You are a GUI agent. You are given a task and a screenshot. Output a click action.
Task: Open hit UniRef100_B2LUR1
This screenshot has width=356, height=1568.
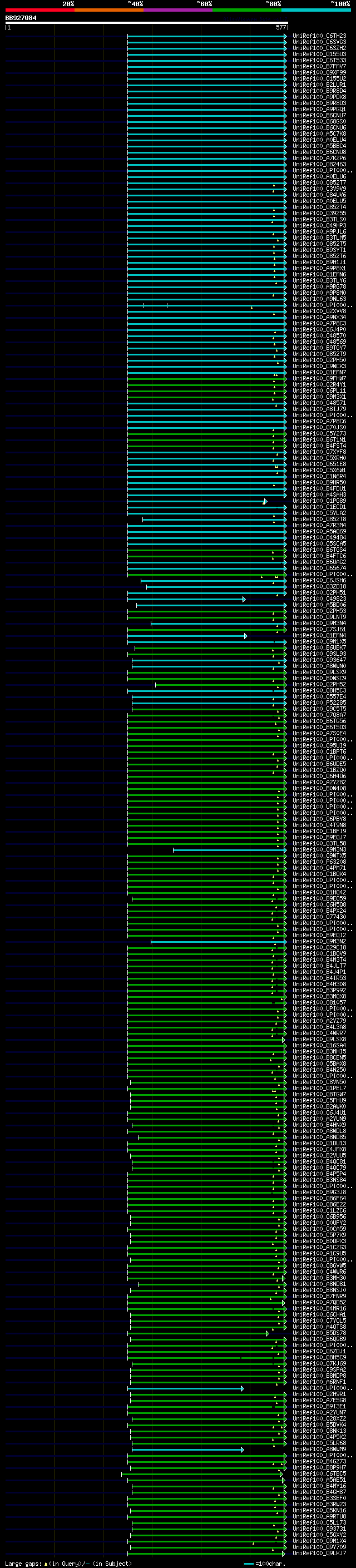point(319,85)
